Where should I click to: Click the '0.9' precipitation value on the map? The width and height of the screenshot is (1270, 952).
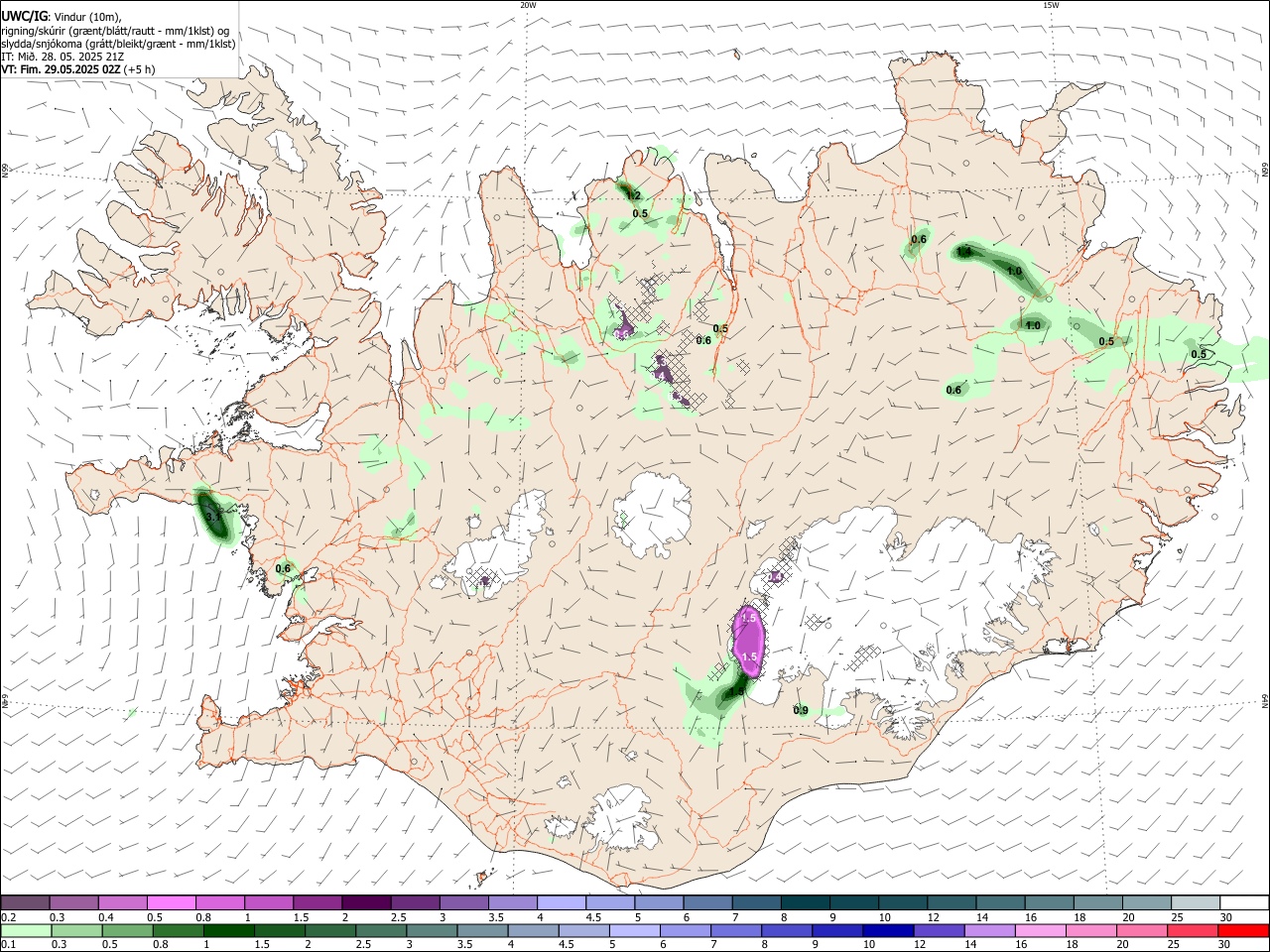pos(801,710)
